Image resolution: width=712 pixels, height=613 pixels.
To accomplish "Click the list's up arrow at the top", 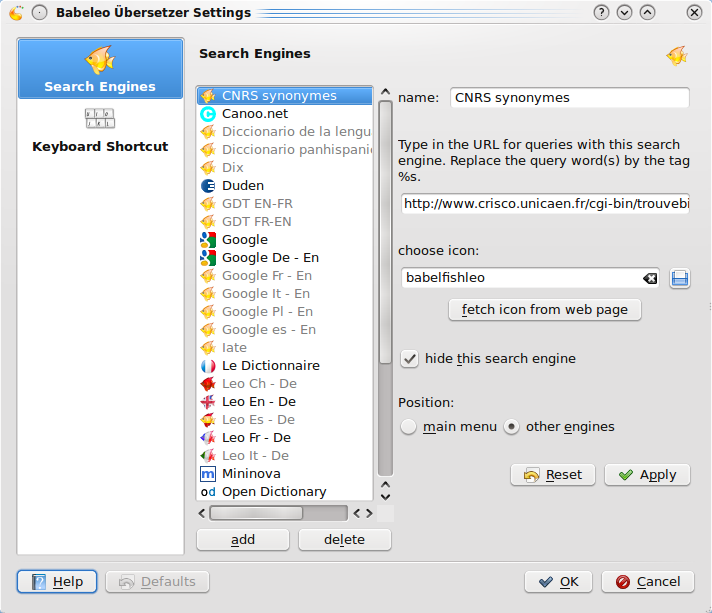I will coord(385,92).
